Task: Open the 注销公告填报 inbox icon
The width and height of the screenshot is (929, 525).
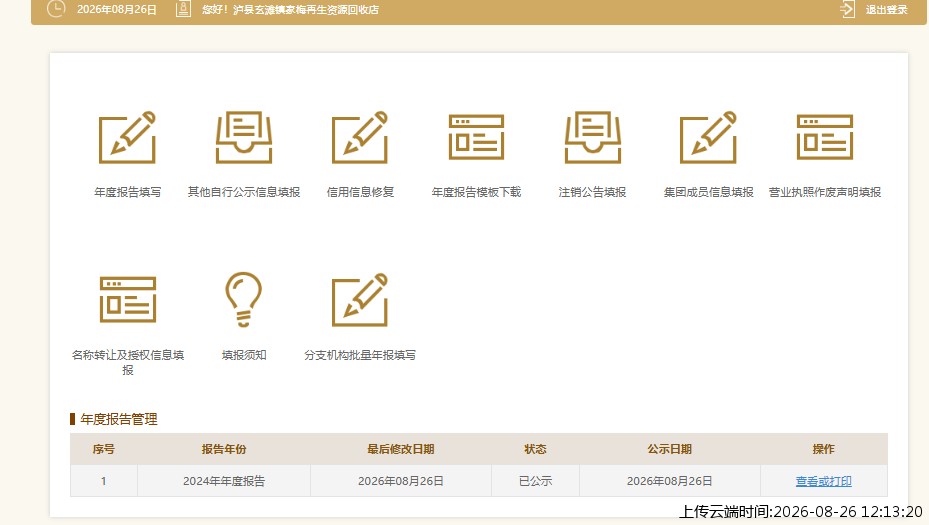Action: [x=592, y=137]
